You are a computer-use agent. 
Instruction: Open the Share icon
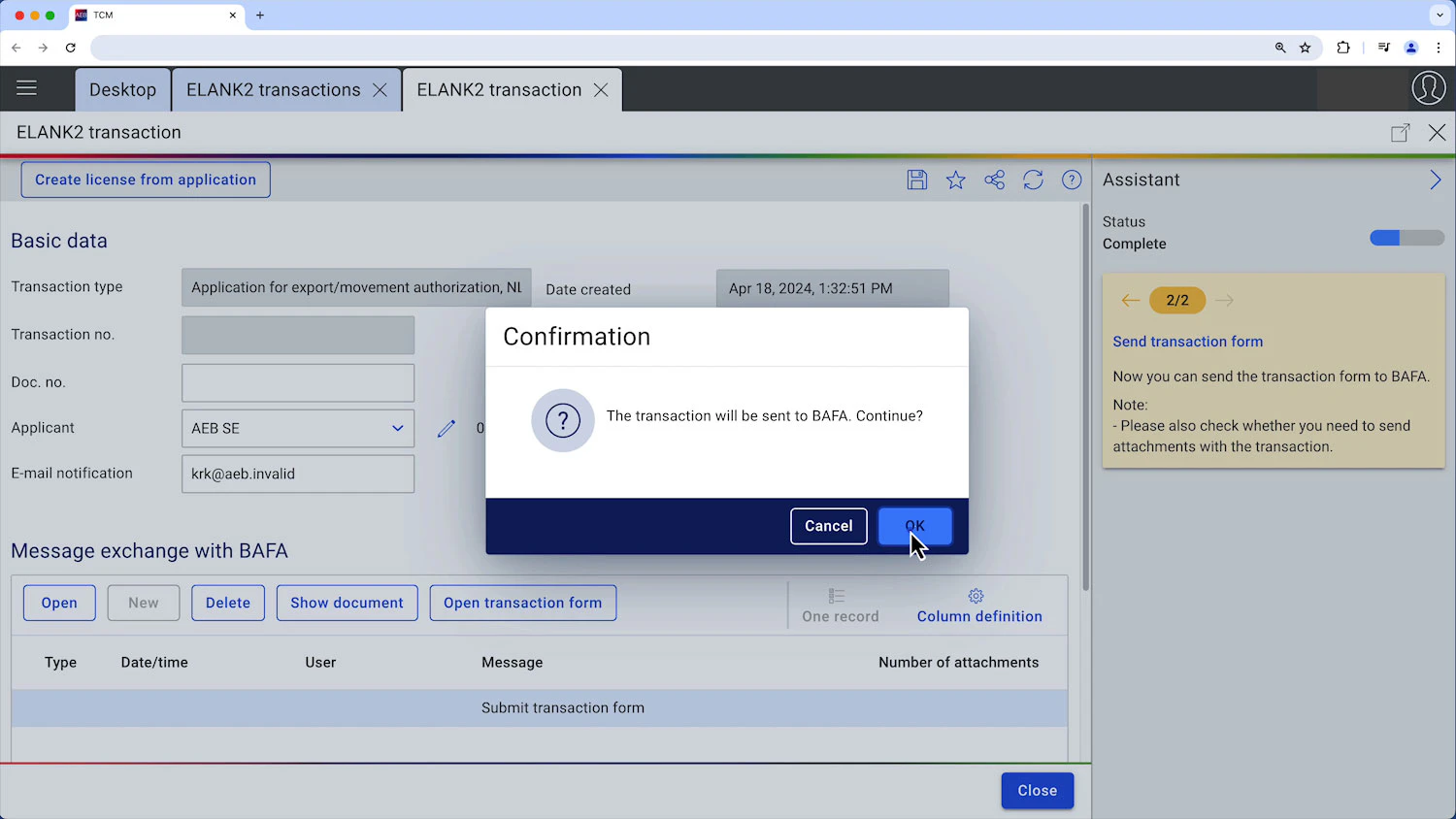tap(994, 180)
